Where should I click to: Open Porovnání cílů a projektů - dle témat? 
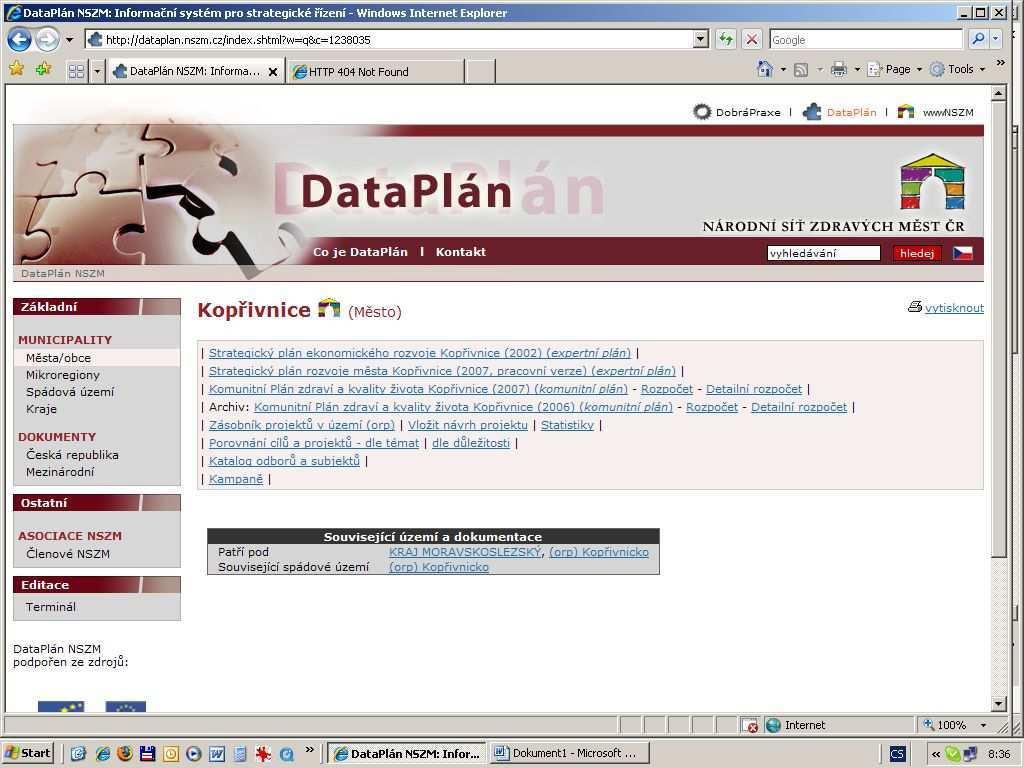click(314, 443)
